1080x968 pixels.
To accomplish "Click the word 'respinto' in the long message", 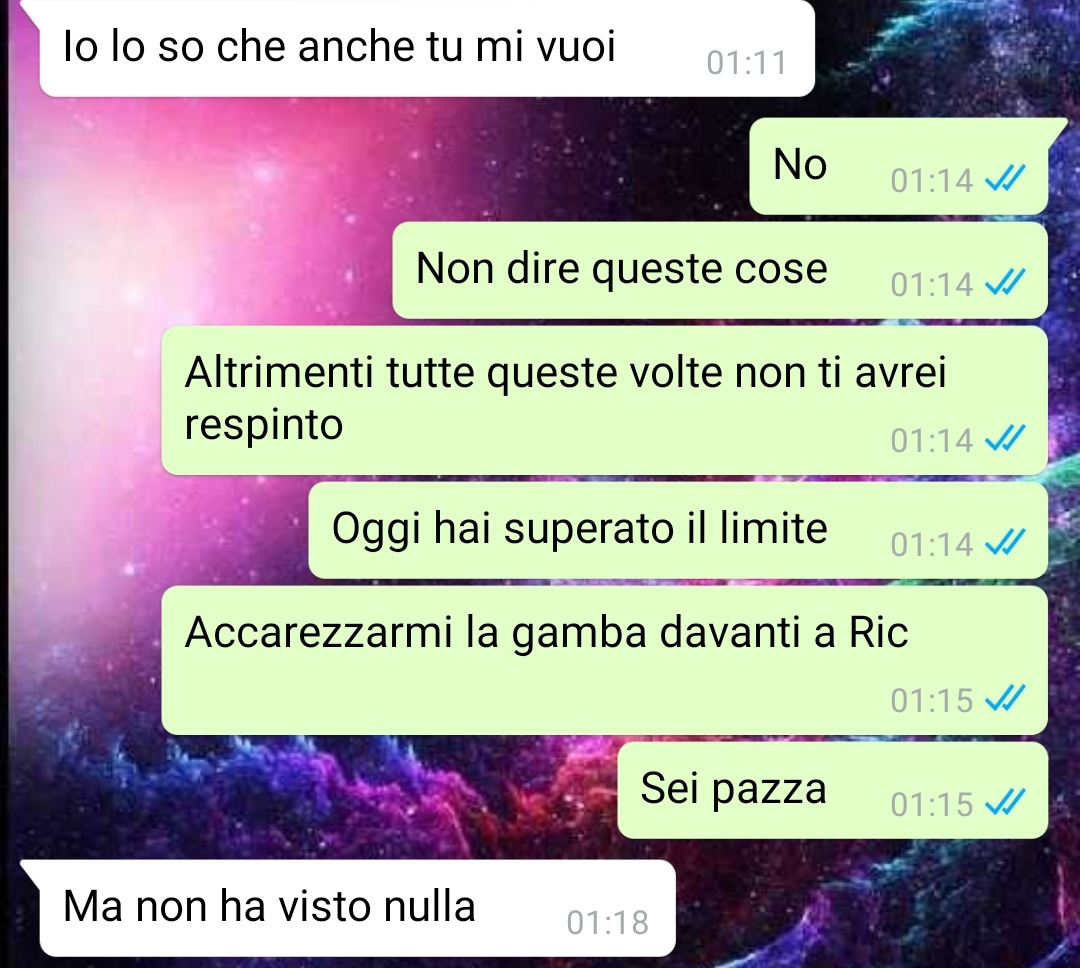I will pyautogui.click(x=264, y=426).
